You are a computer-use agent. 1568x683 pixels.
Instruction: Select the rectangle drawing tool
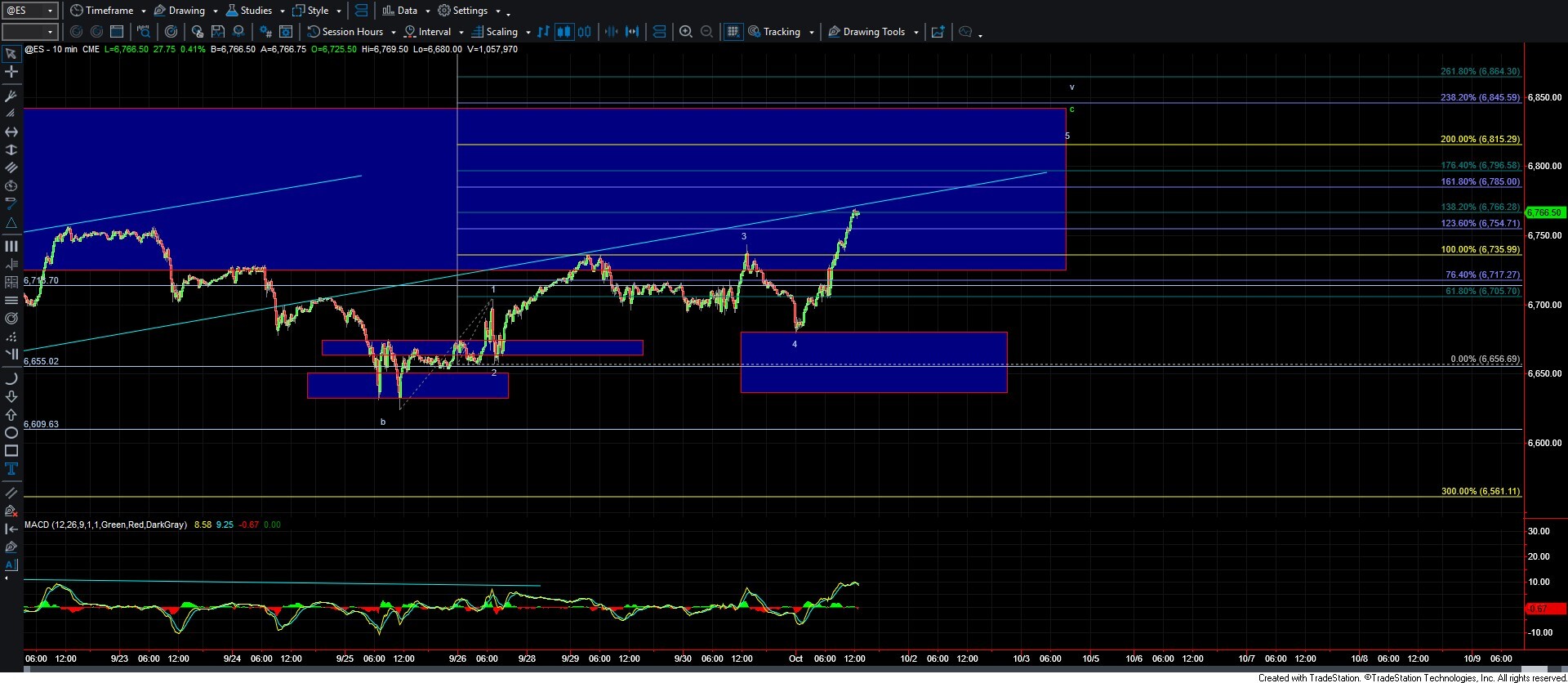11,451
